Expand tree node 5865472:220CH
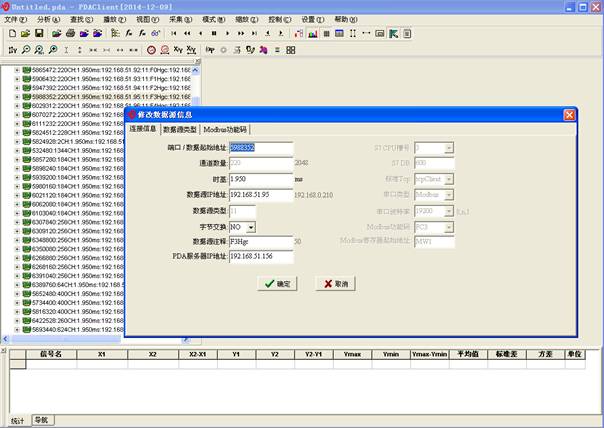The image size is (604, 428). point(17,72)
